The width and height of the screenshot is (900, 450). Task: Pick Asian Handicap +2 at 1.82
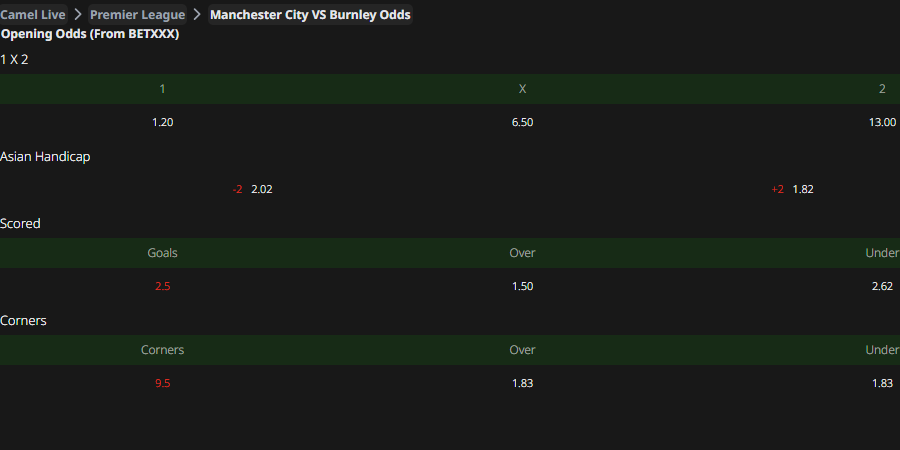(x=793, y=189)
